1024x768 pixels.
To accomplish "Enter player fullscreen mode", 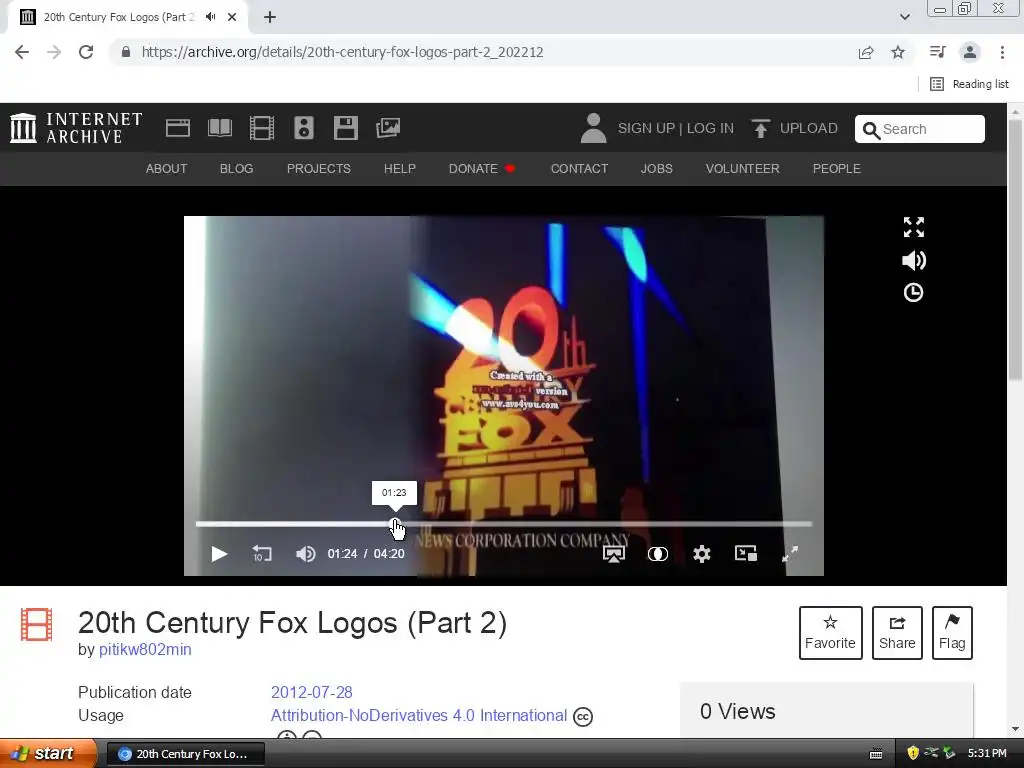I will pos(790,554).
